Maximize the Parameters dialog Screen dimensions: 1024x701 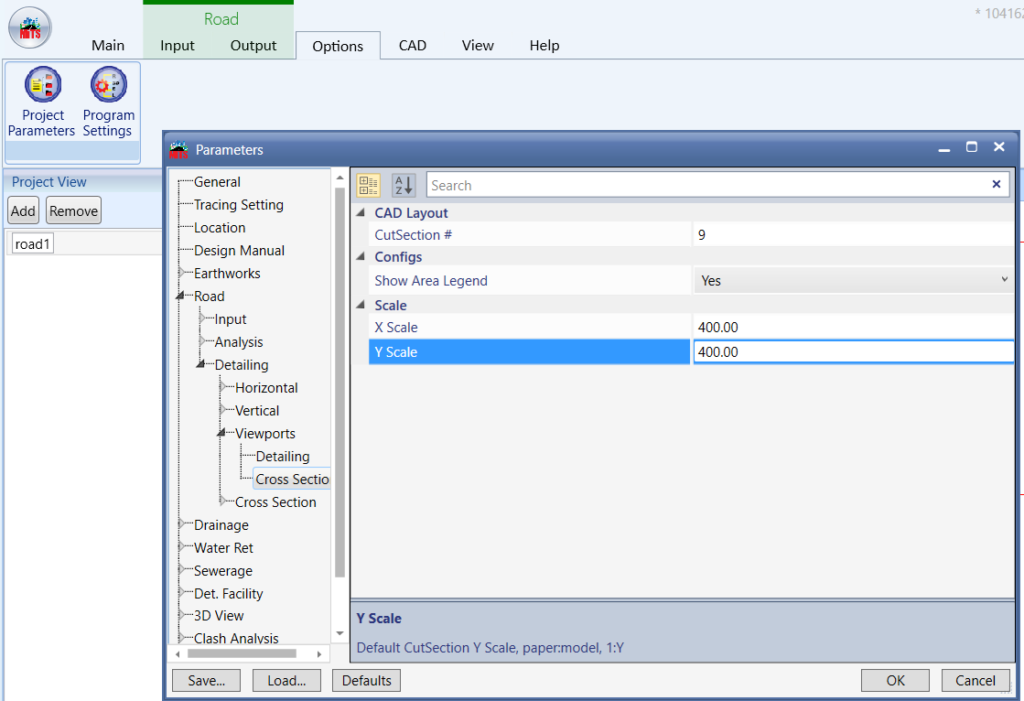[972, 147]
